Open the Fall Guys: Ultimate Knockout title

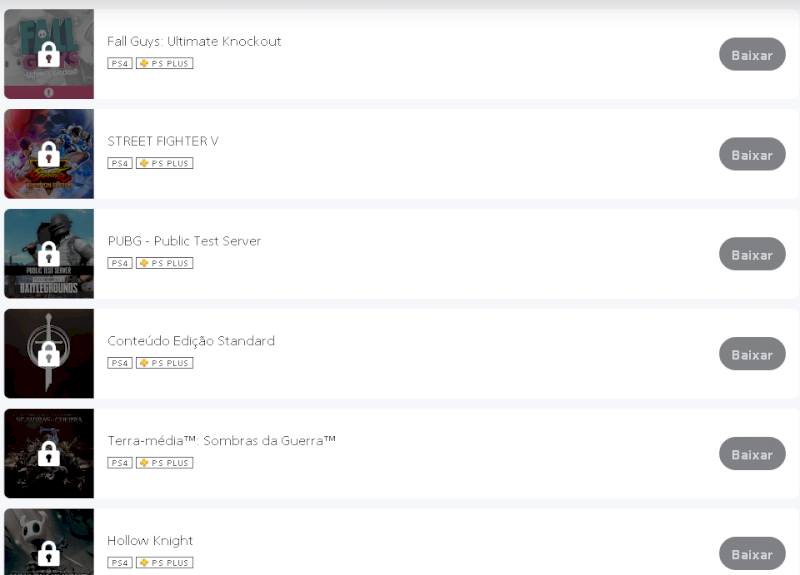tap(194, 42)
